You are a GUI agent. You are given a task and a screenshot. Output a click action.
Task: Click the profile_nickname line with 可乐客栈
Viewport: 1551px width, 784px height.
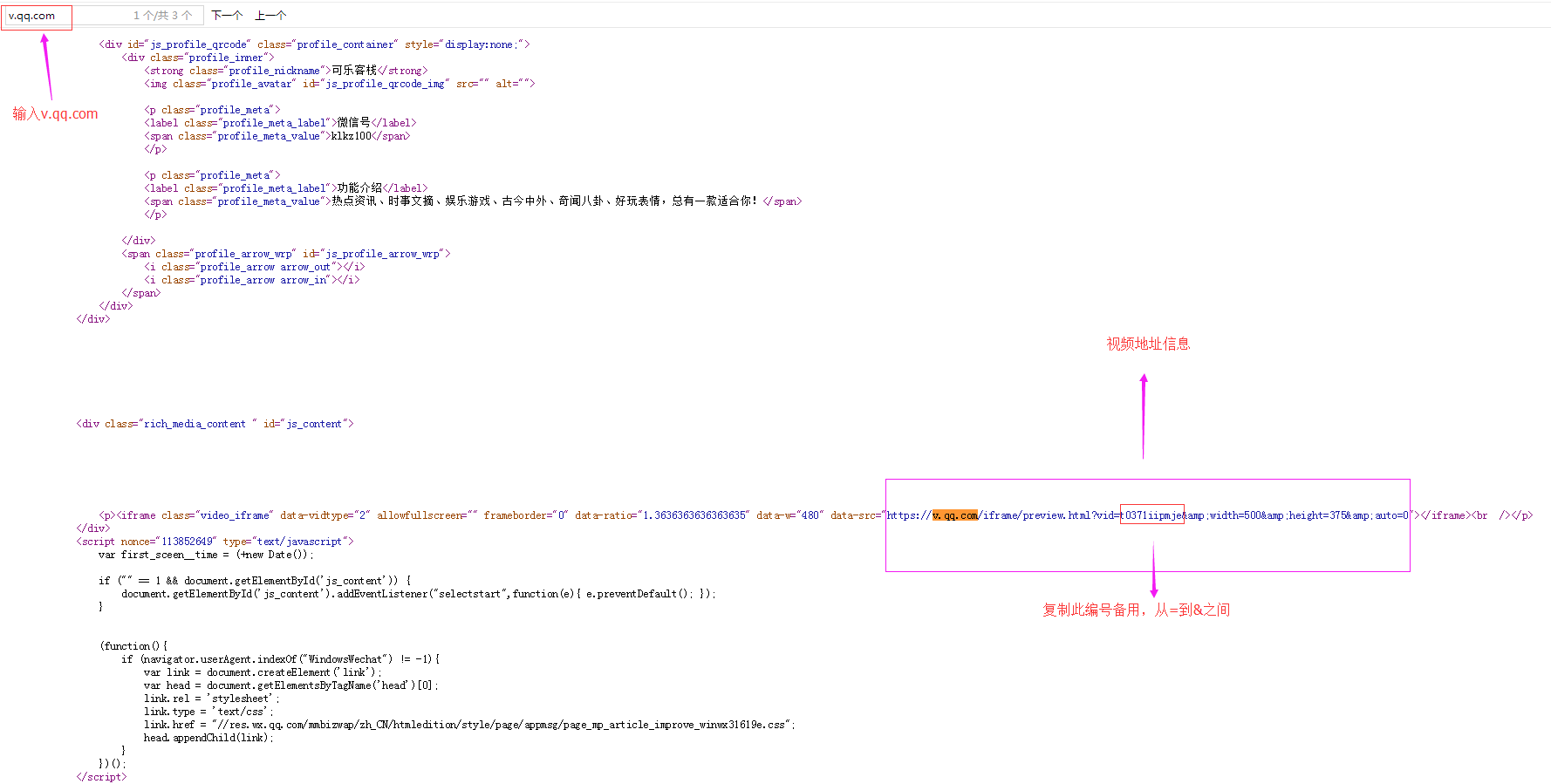(x=286, y=71)
